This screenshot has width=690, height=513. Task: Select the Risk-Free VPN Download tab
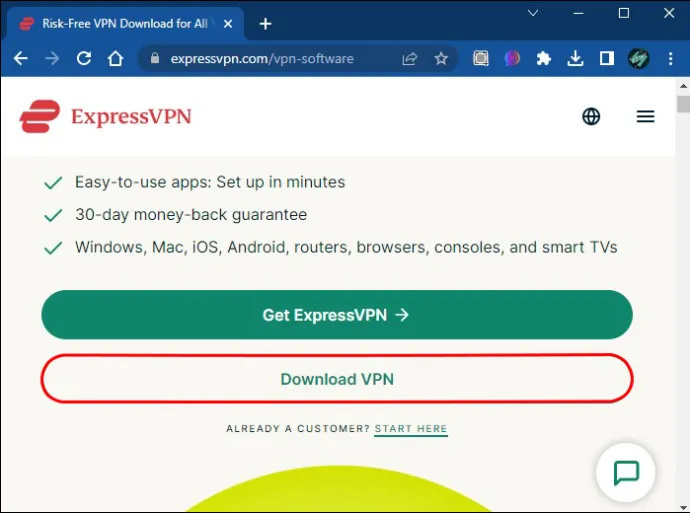pos(123,24)
